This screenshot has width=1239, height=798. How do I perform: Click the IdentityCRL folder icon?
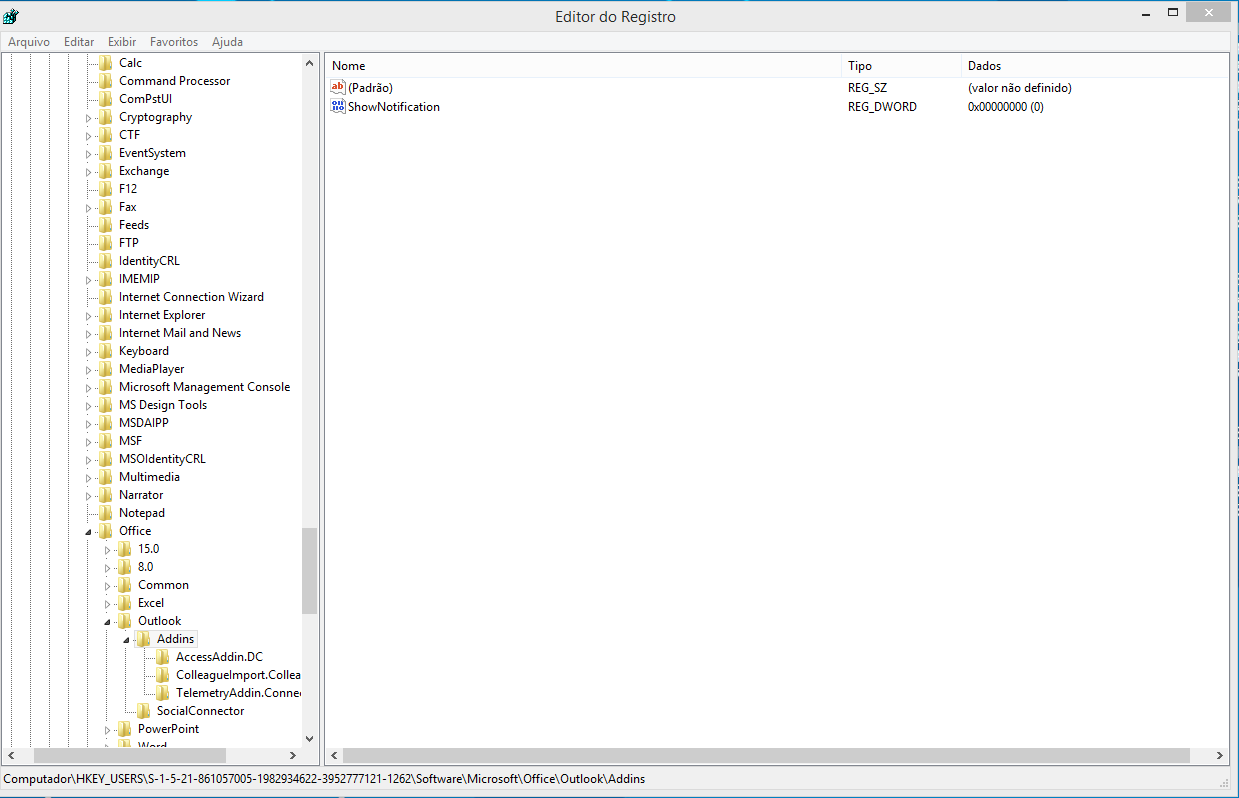105,261
